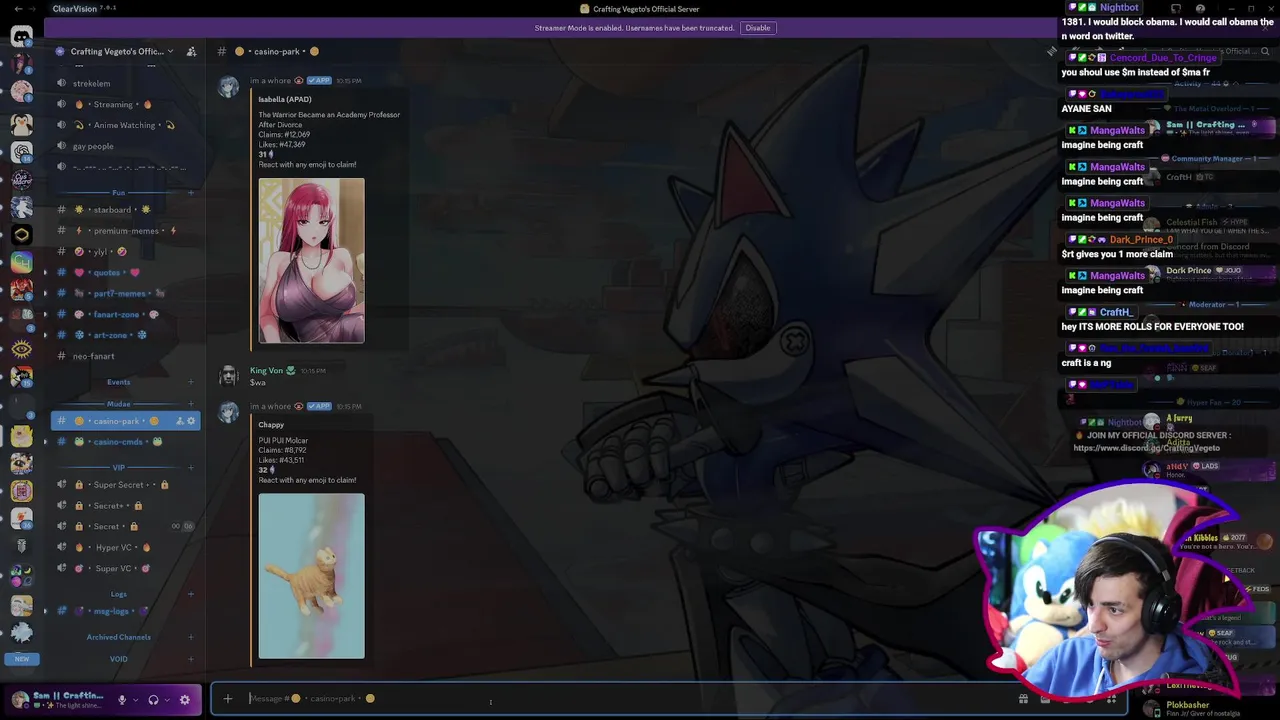This screenshot has height=720, width=1280.
Task: Expand the fanart-zone channel threads arrow
Action: [x=45, y=314]
